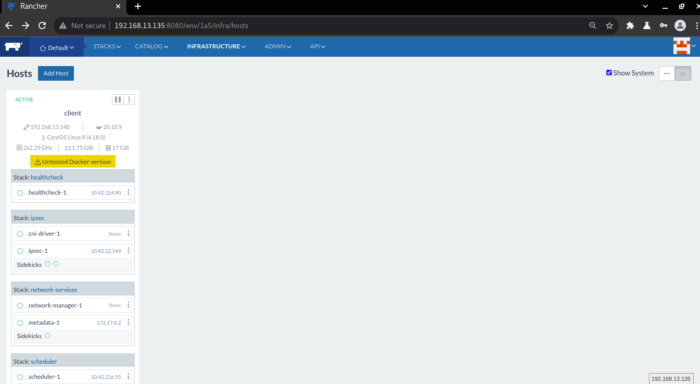The image size is (700, 384).
Task: Click the Not secure site warning
Action: coord(83,25)
